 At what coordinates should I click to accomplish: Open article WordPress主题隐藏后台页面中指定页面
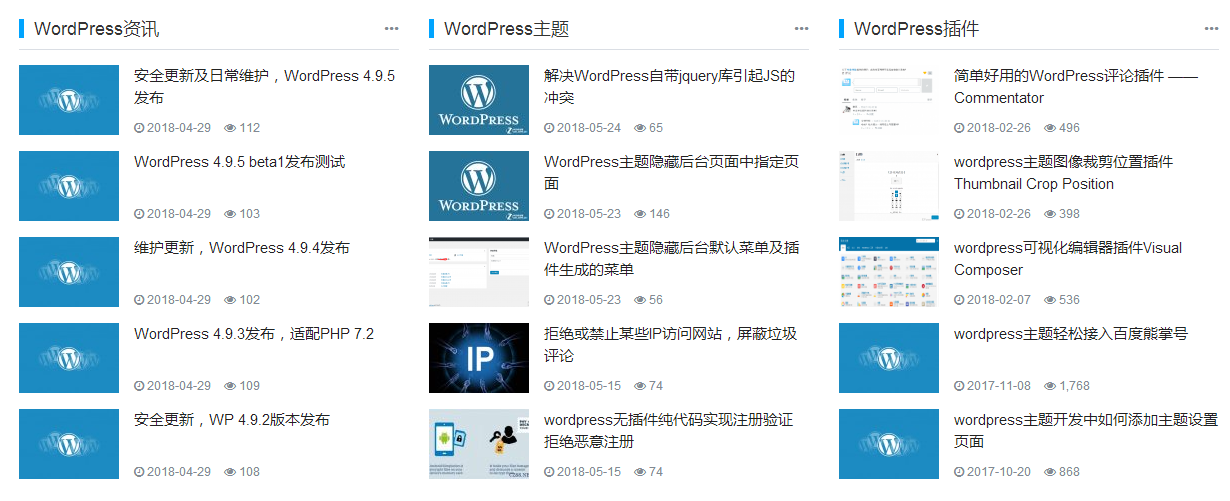[x=671, y=173]
